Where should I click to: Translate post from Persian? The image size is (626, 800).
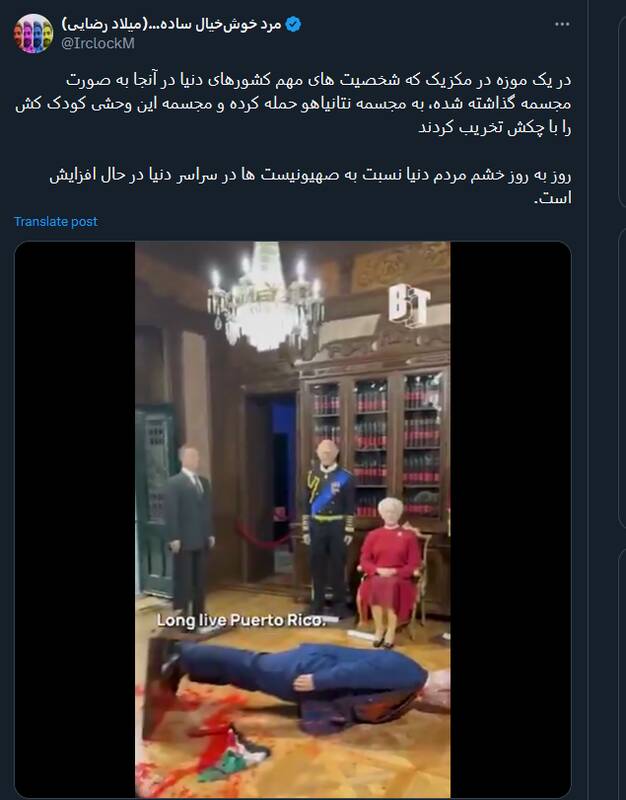click(x=56, y=221)
